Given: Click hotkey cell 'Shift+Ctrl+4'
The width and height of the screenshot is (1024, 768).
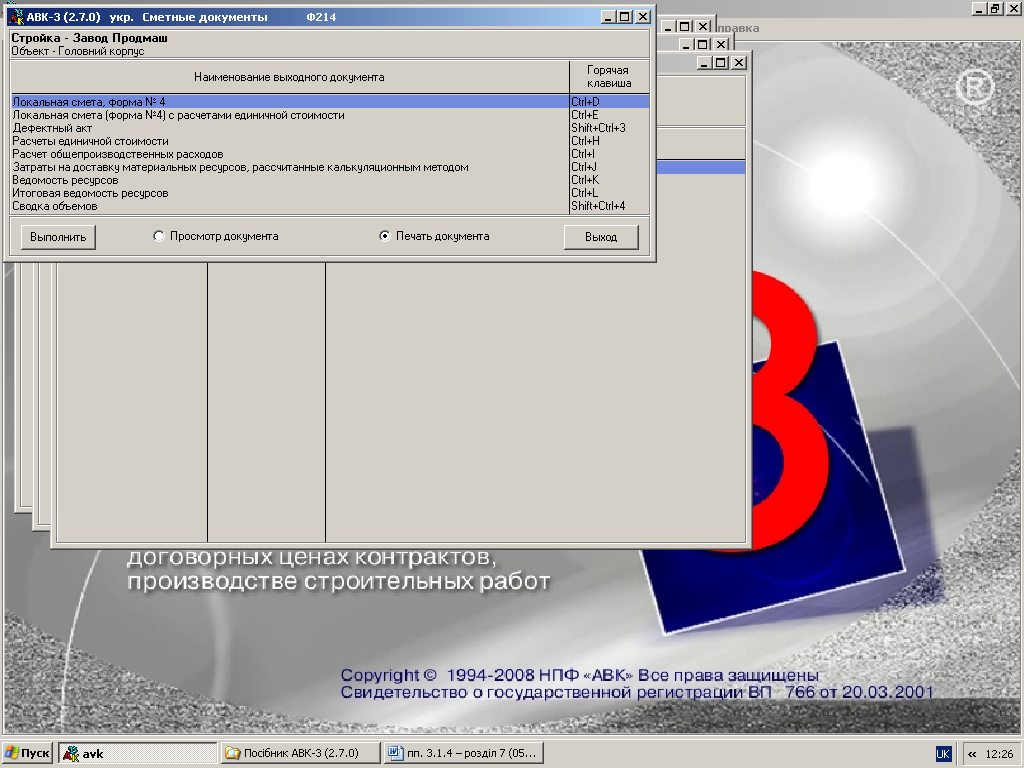Looking at the screenshot, I should click(x=609, y=206).
